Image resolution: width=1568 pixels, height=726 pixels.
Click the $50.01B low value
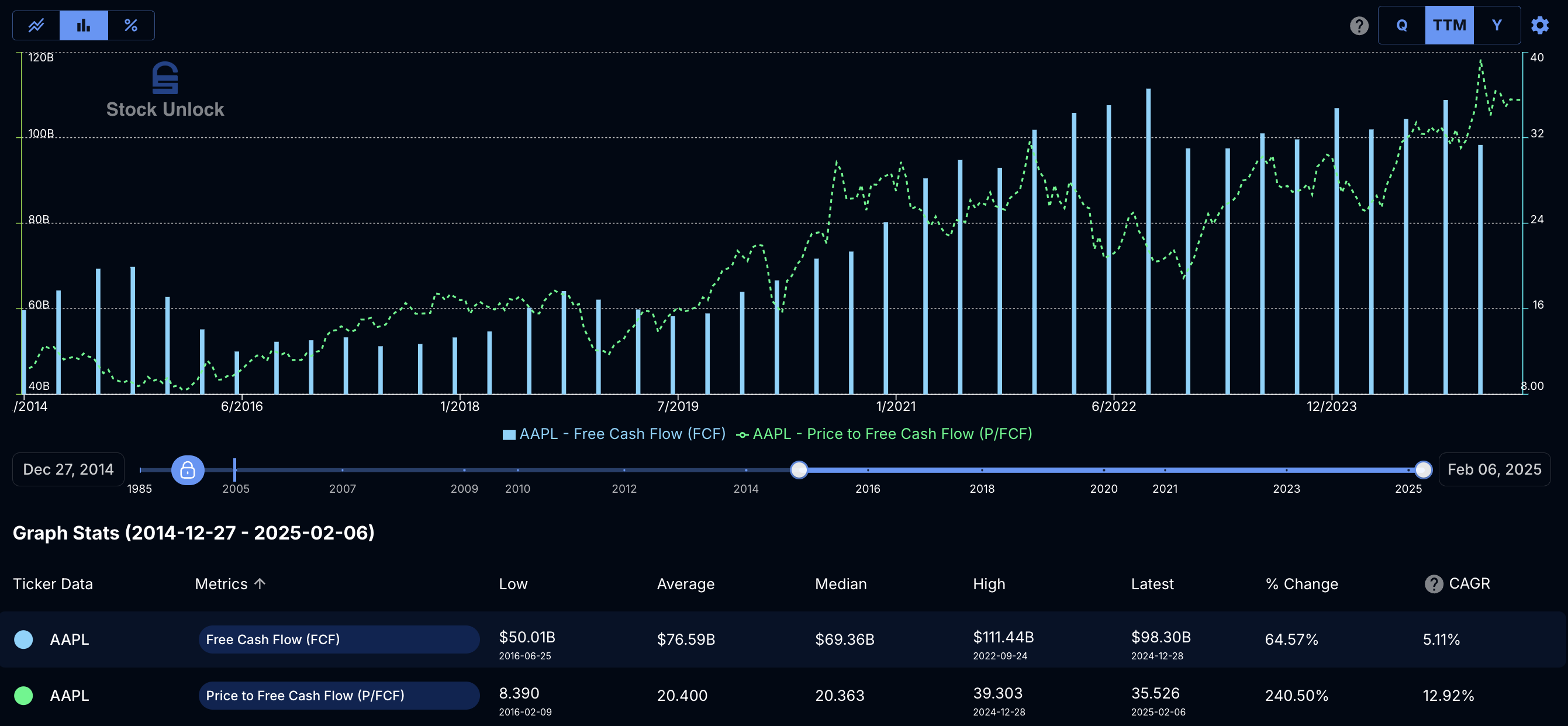coord(527,637)
